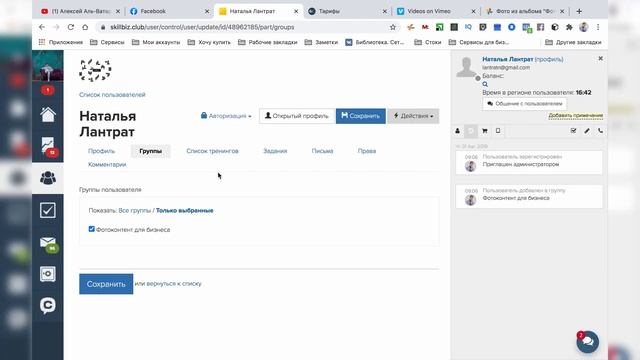Screen dimensions: 640x360
Task: Reload the page
Action: pyautogui.click(x=71, y=27)
